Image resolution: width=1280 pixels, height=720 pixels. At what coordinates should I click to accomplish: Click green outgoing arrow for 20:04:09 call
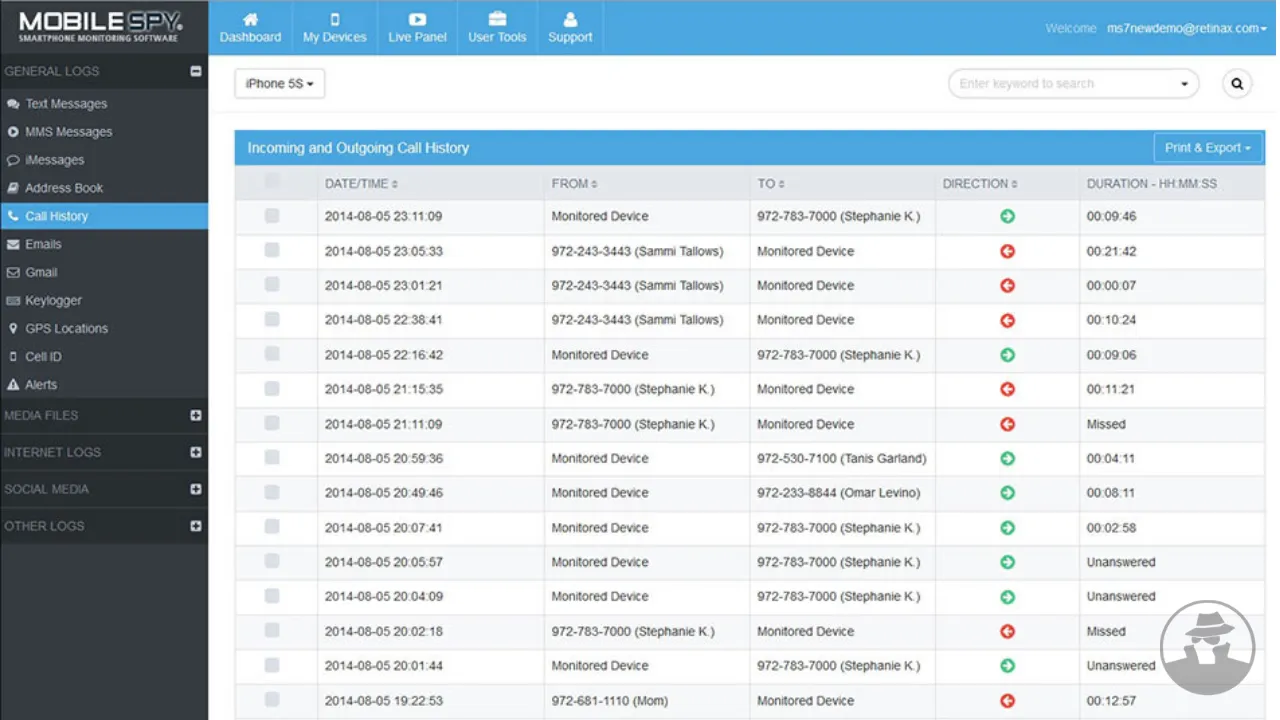point(1007,597)
